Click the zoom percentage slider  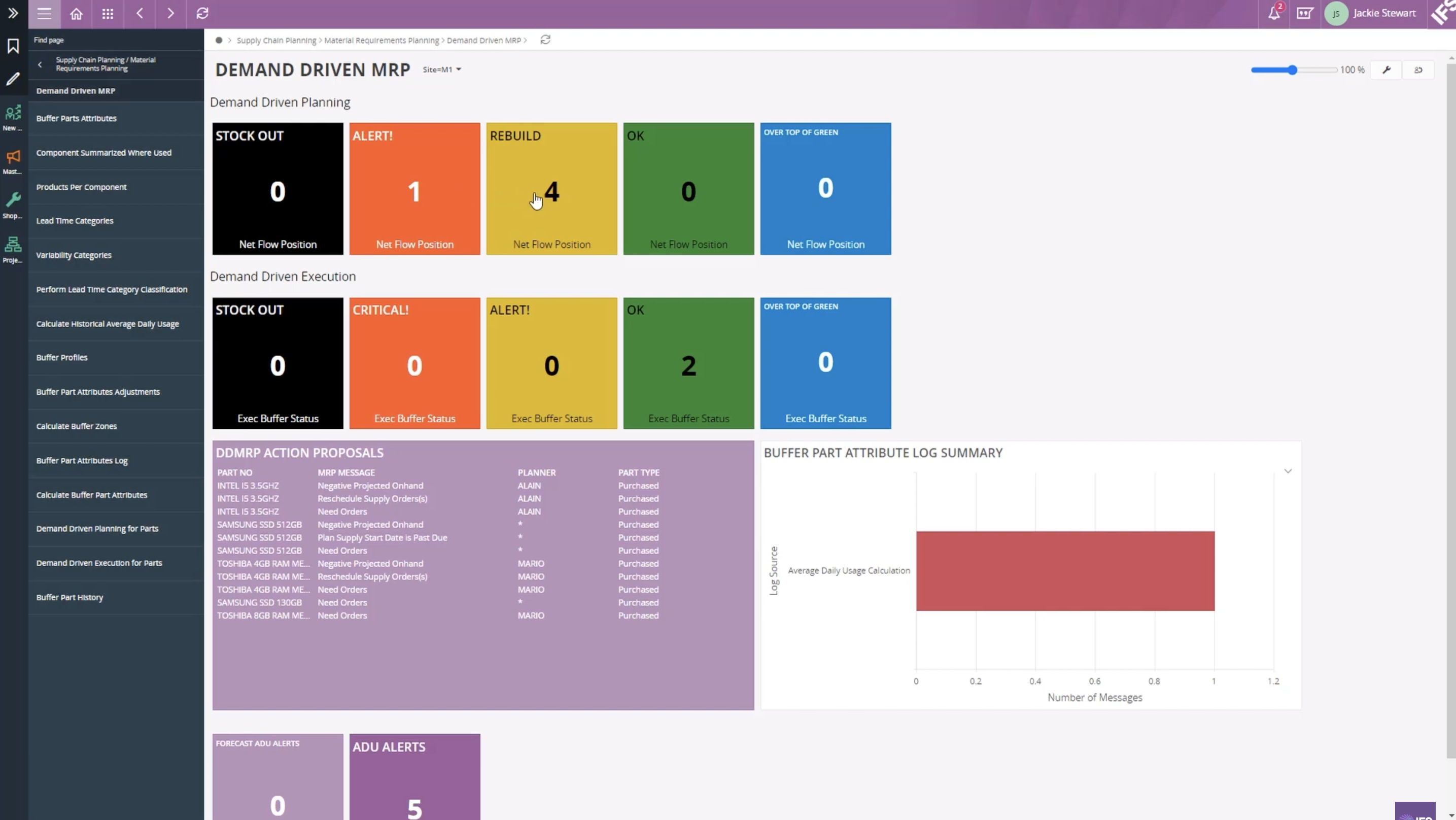click(x=1293, y=70)
